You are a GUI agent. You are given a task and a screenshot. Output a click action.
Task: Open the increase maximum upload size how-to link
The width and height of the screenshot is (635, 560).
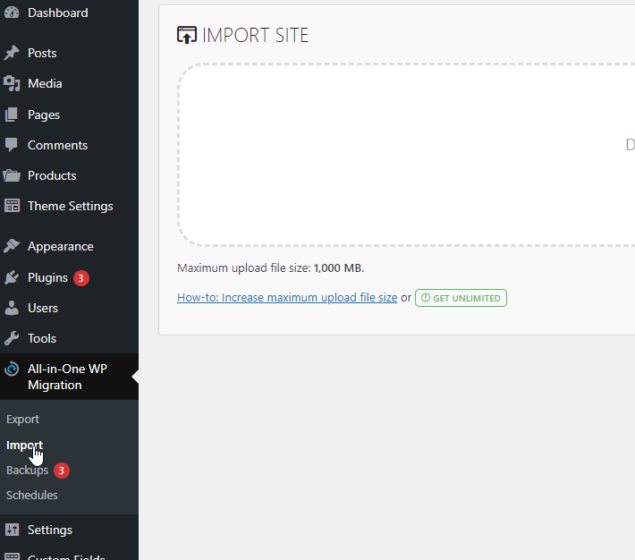[x=287, y=298]
